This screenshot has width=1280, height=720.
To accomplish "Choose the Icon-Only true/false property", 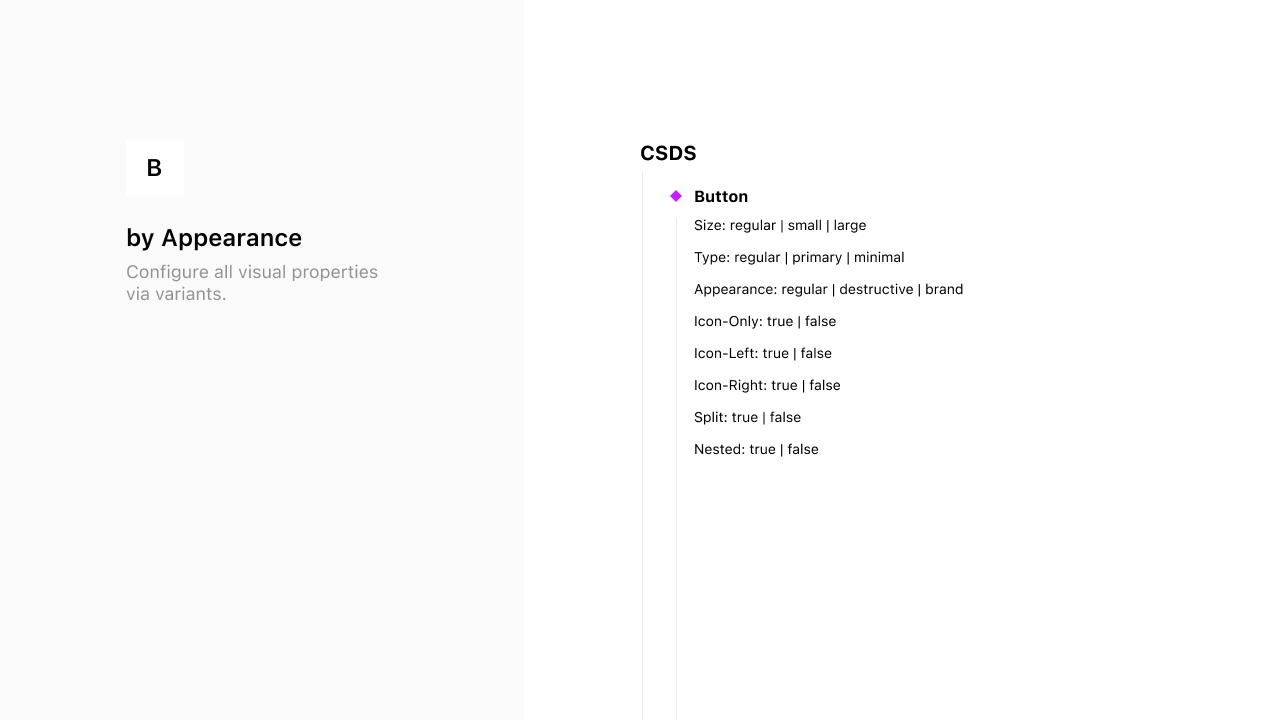I will click(765, 321).
